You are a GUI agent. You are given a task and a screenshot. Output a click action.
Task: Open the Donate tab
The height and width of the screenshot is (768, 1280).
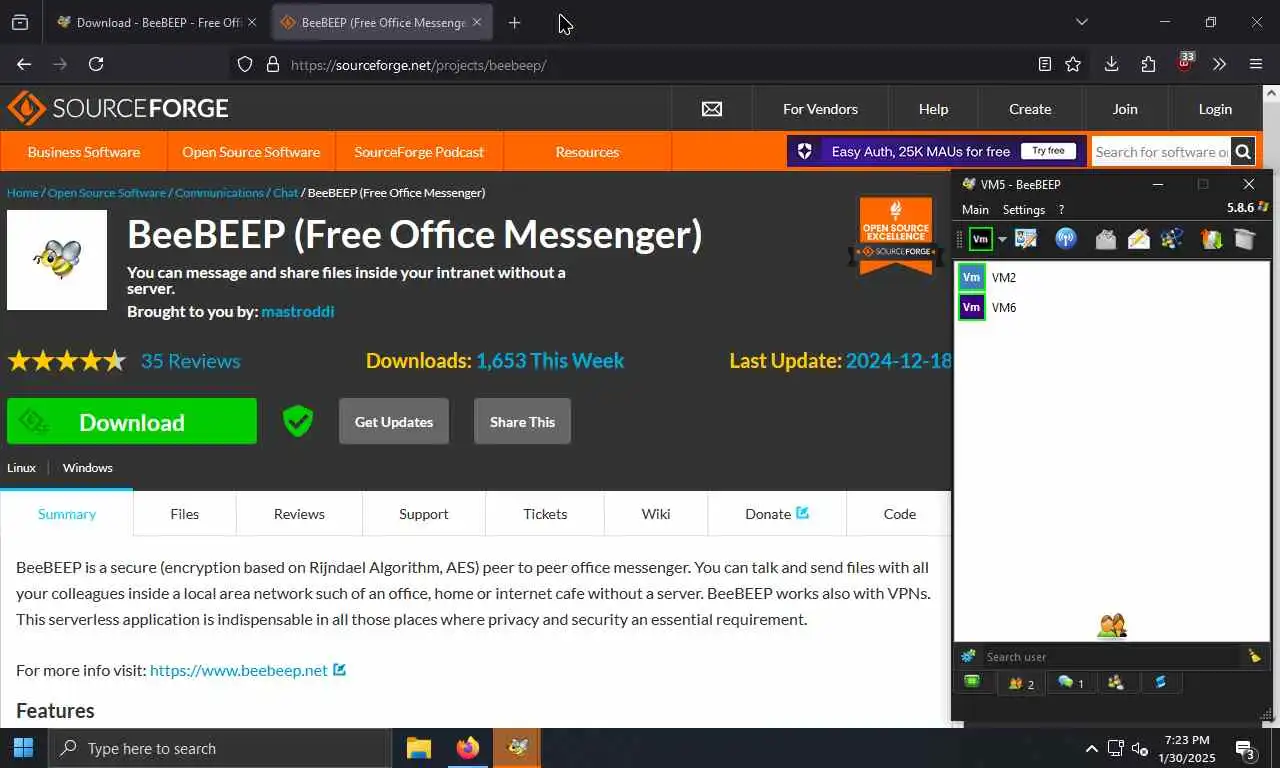coord(777,514)
